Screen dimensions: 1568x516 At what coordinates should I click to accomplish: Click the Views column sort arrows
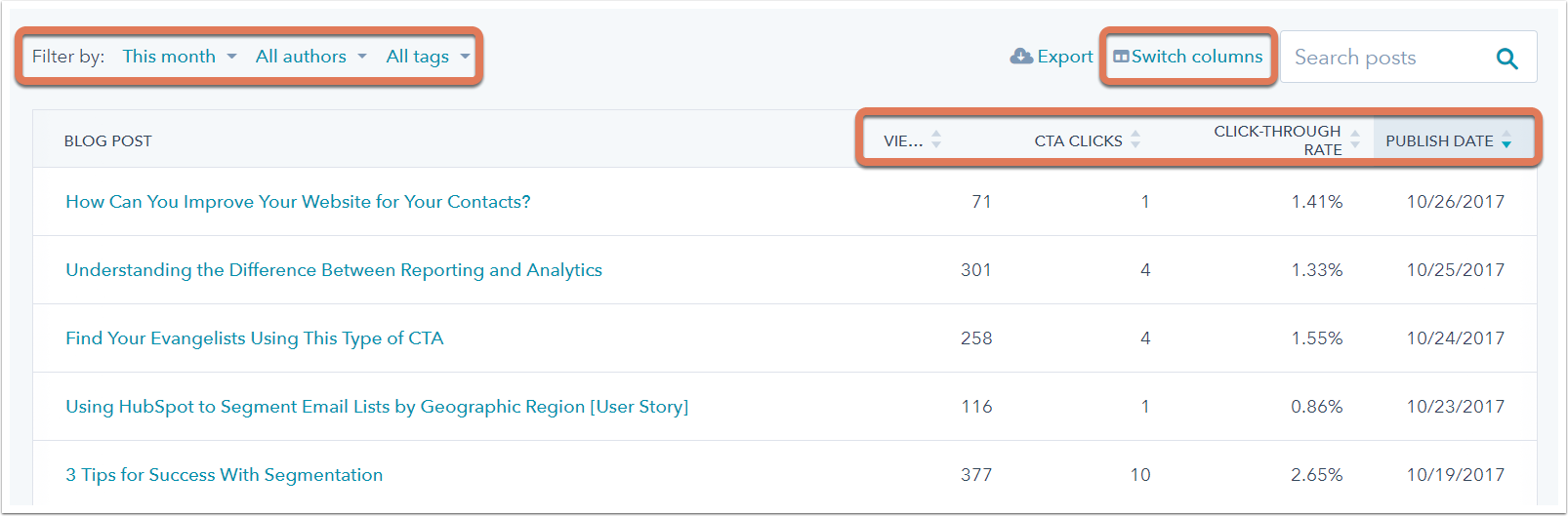936,139
